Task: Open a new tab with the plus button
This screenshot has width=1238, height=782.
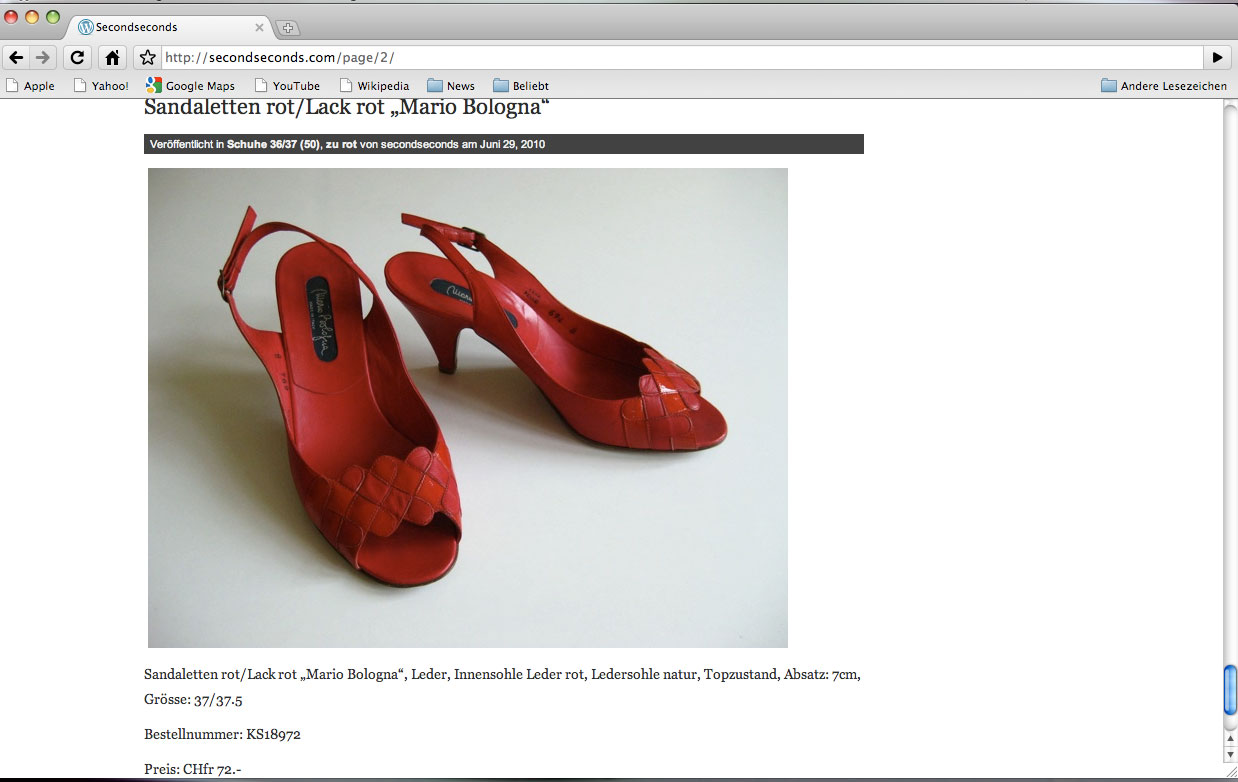Action: pyautogui.click(x=287, y=27)
